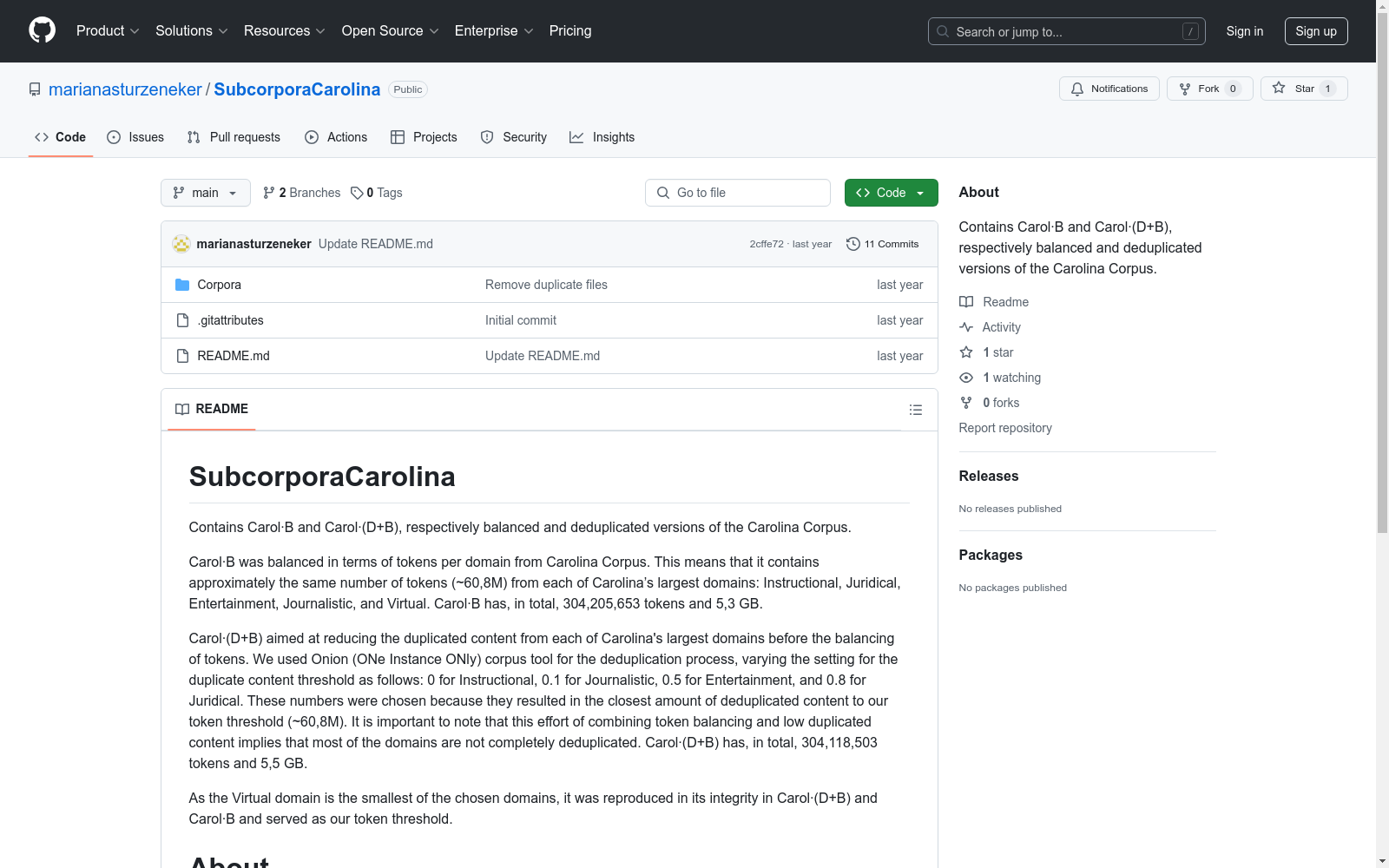Open the 2cffe72 commit hash

click(x=767, y=244)
